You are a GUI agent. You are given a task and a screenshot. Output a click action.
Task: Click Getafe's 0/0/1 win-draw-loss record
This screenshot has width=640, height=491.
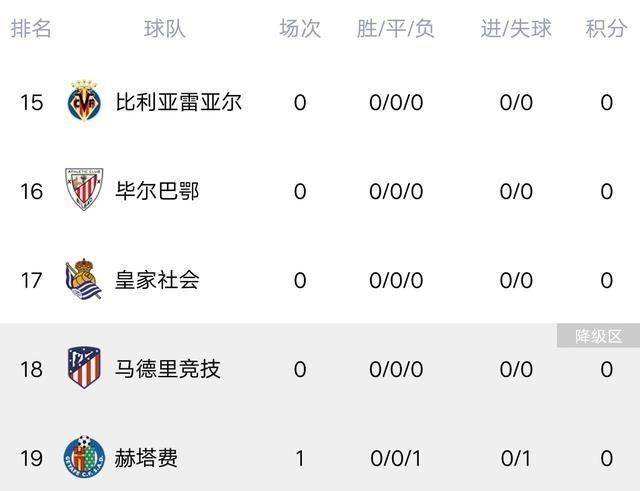click(396, 458)
